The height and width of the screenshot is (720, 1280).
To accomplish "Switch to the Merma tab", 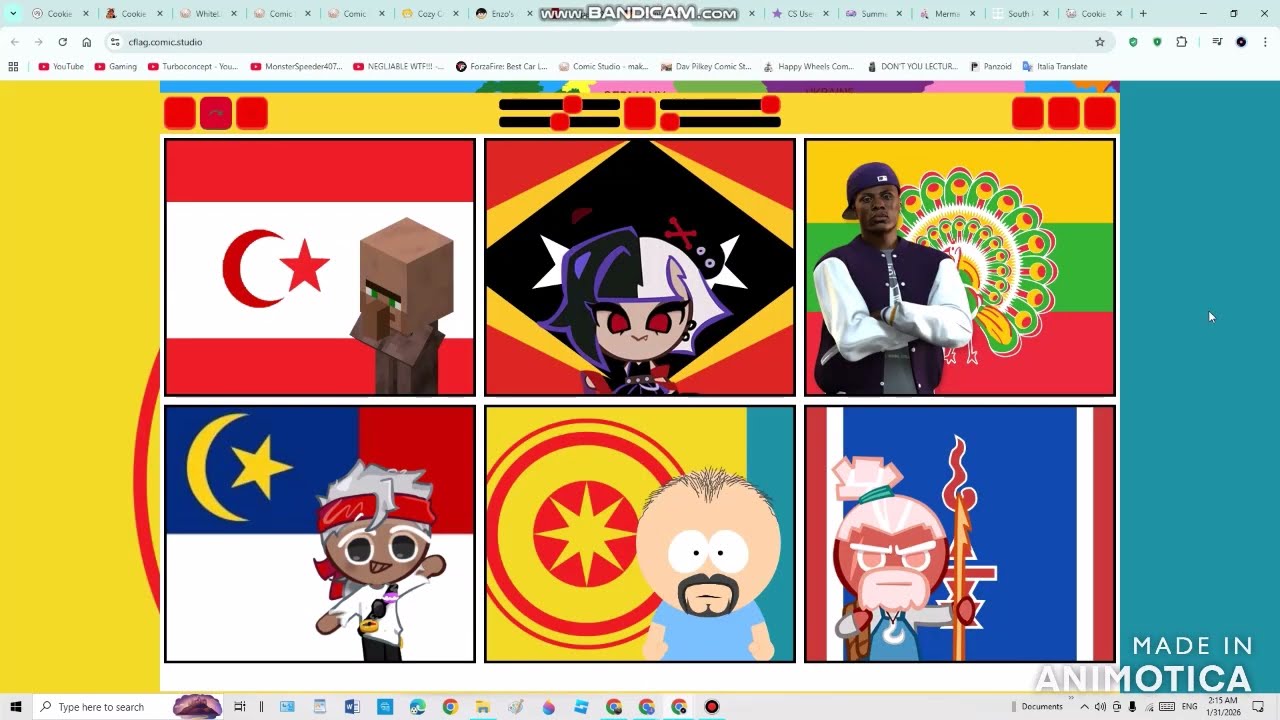I will (948, 14).
